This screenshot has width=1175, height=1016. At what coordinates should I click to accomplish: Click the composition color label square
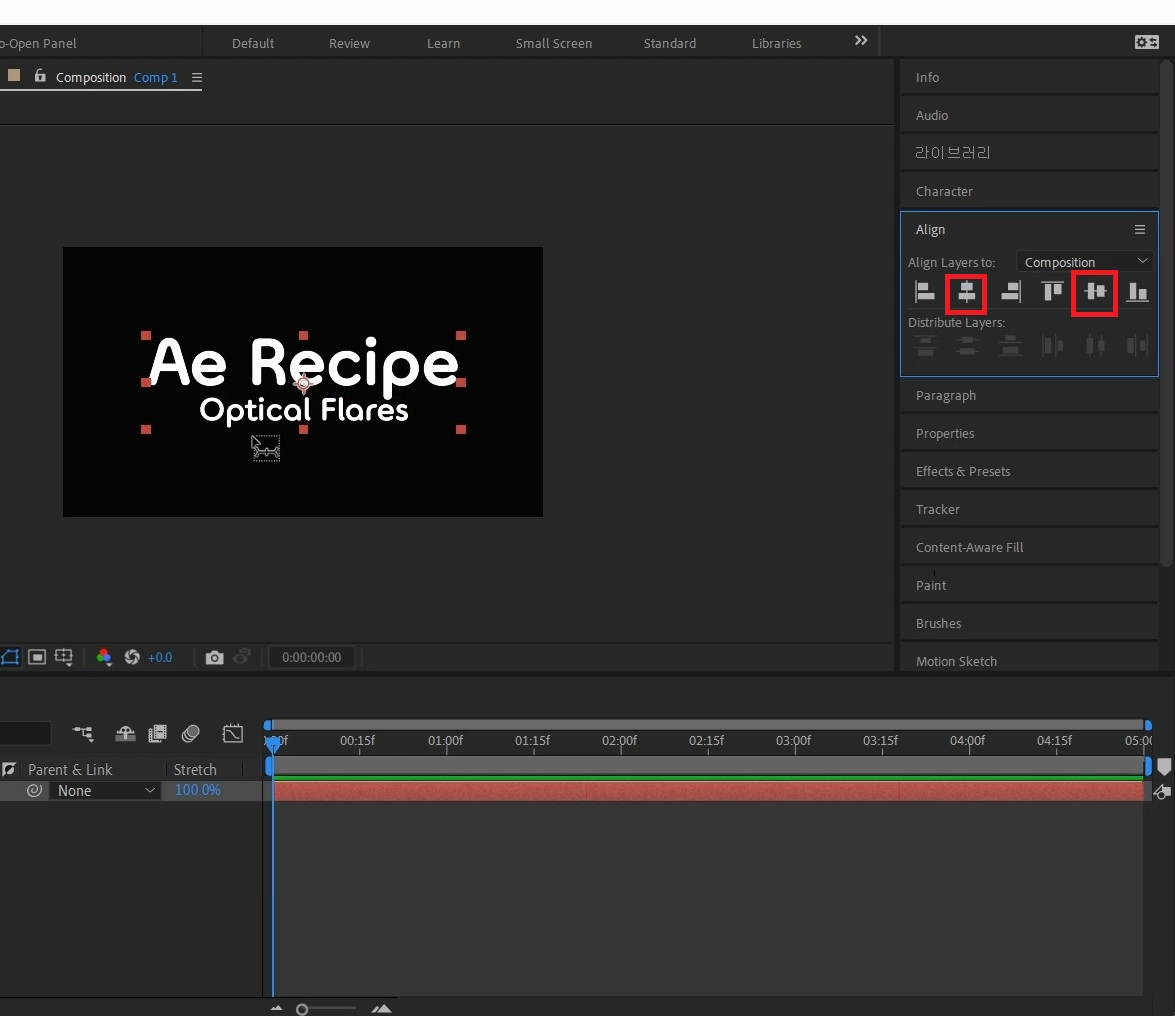pyautogui.click(x=13, y=75)
